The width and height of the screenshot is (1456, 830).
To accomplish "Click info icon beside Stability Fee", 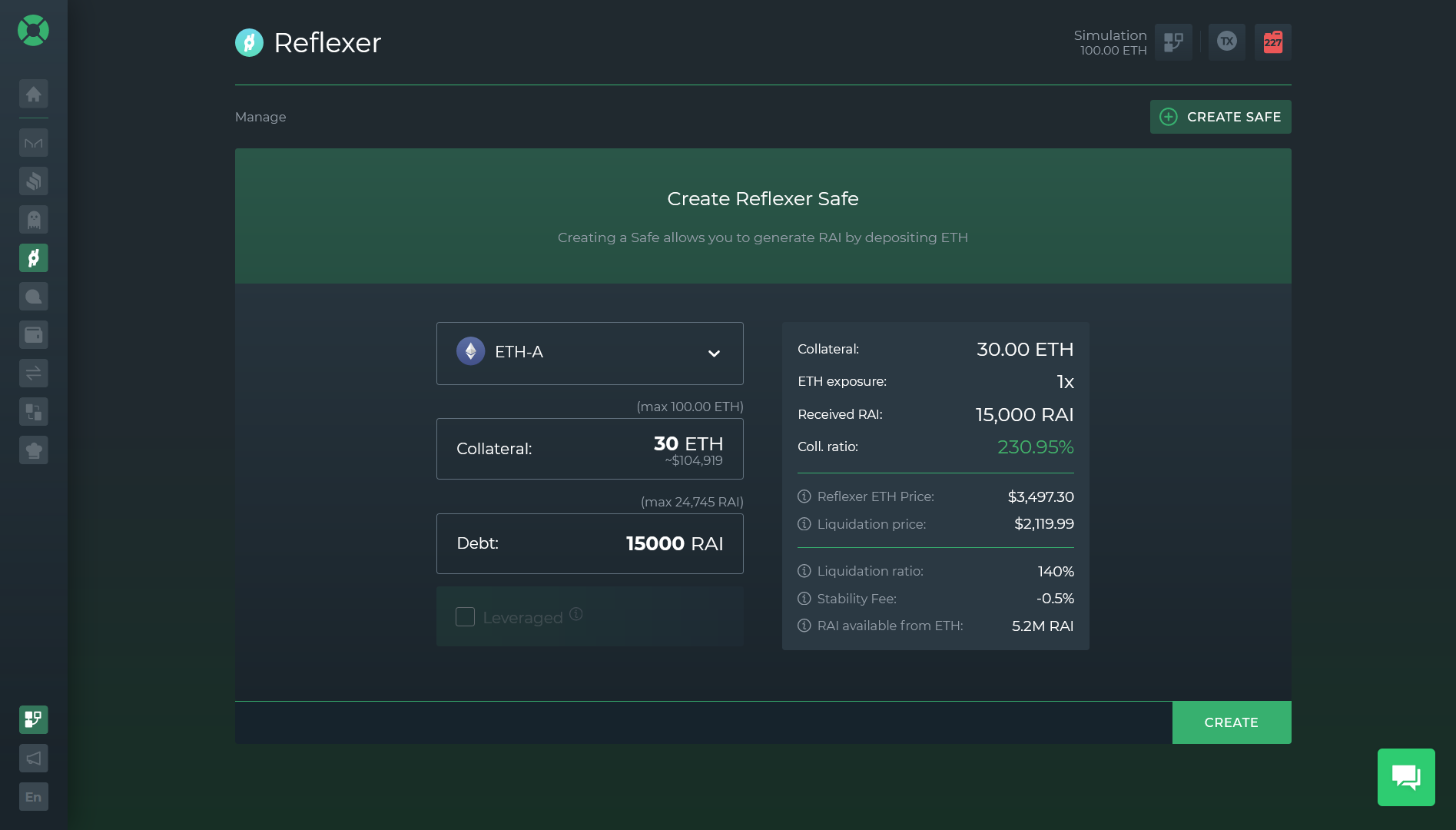I will 804,599.
